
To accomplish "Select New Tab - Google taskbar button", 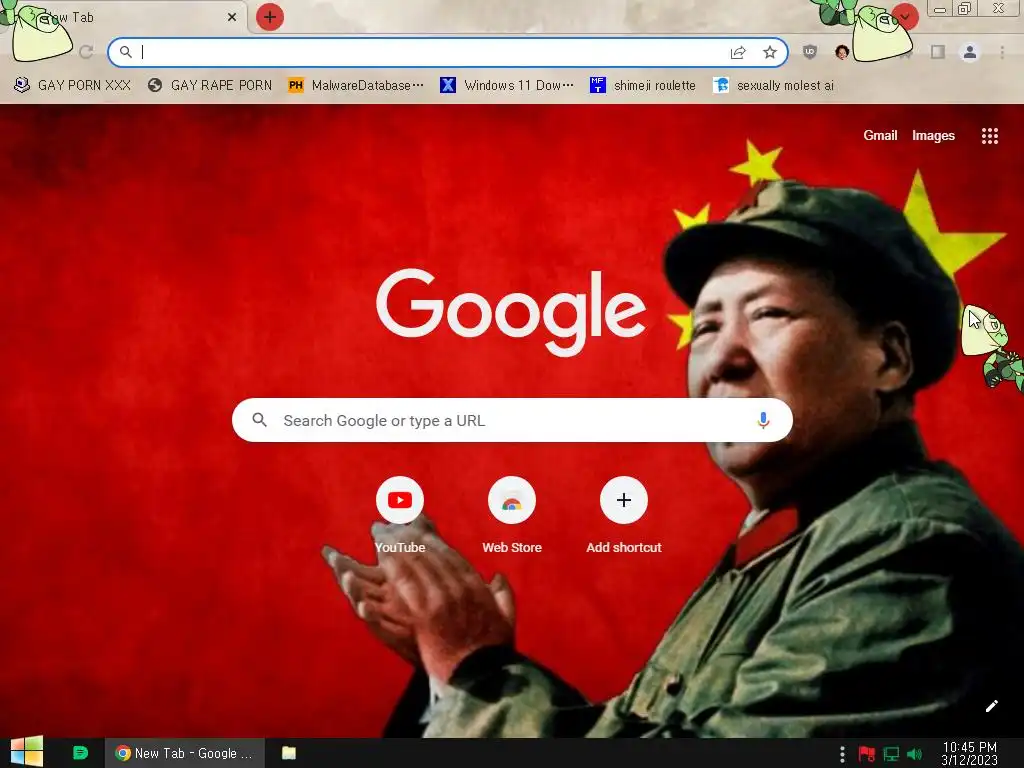I will (185, 753).
